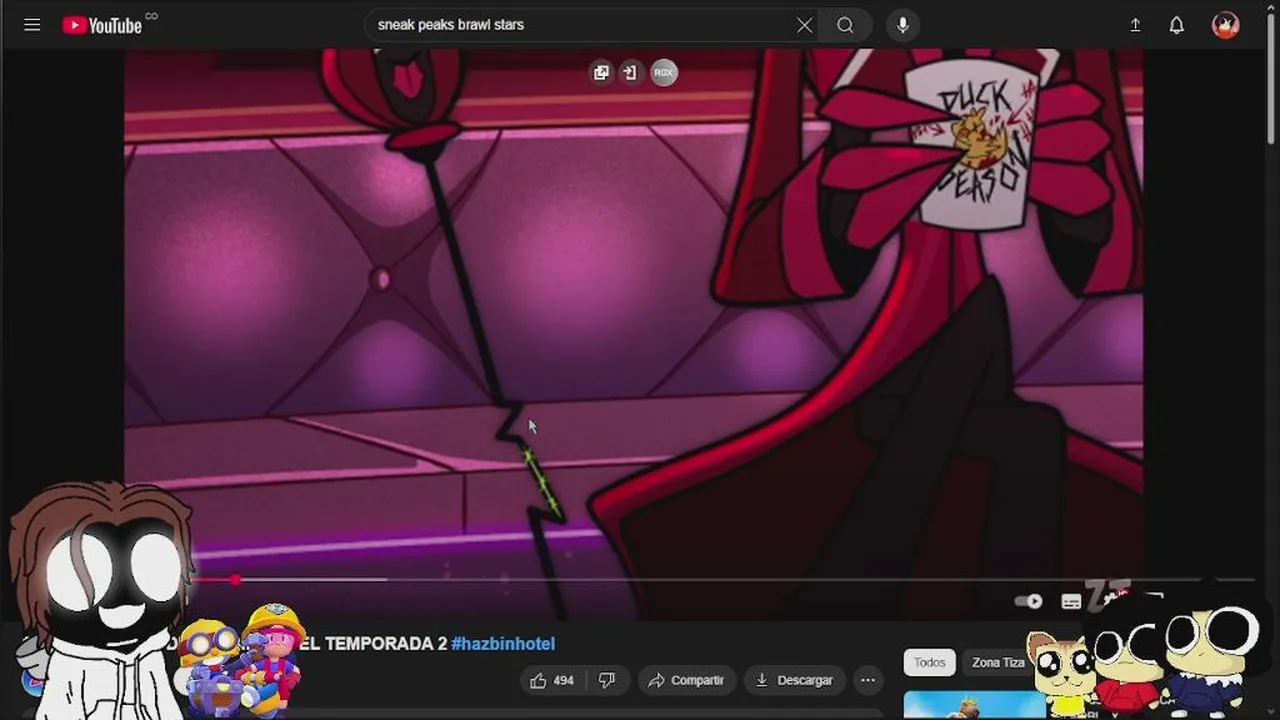Run search with magnifying glass button
Viewport: 1280px width, 720px height.
point(845,25)
